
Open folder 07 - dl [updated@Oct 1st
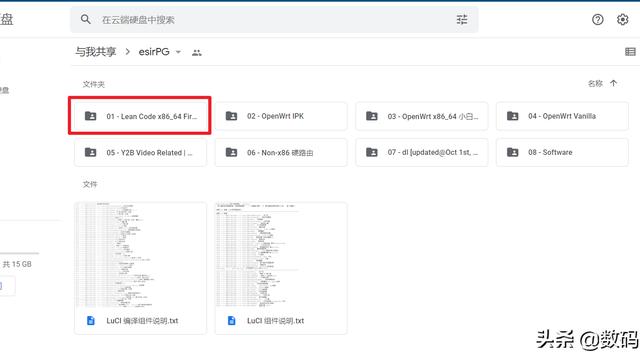422,152
